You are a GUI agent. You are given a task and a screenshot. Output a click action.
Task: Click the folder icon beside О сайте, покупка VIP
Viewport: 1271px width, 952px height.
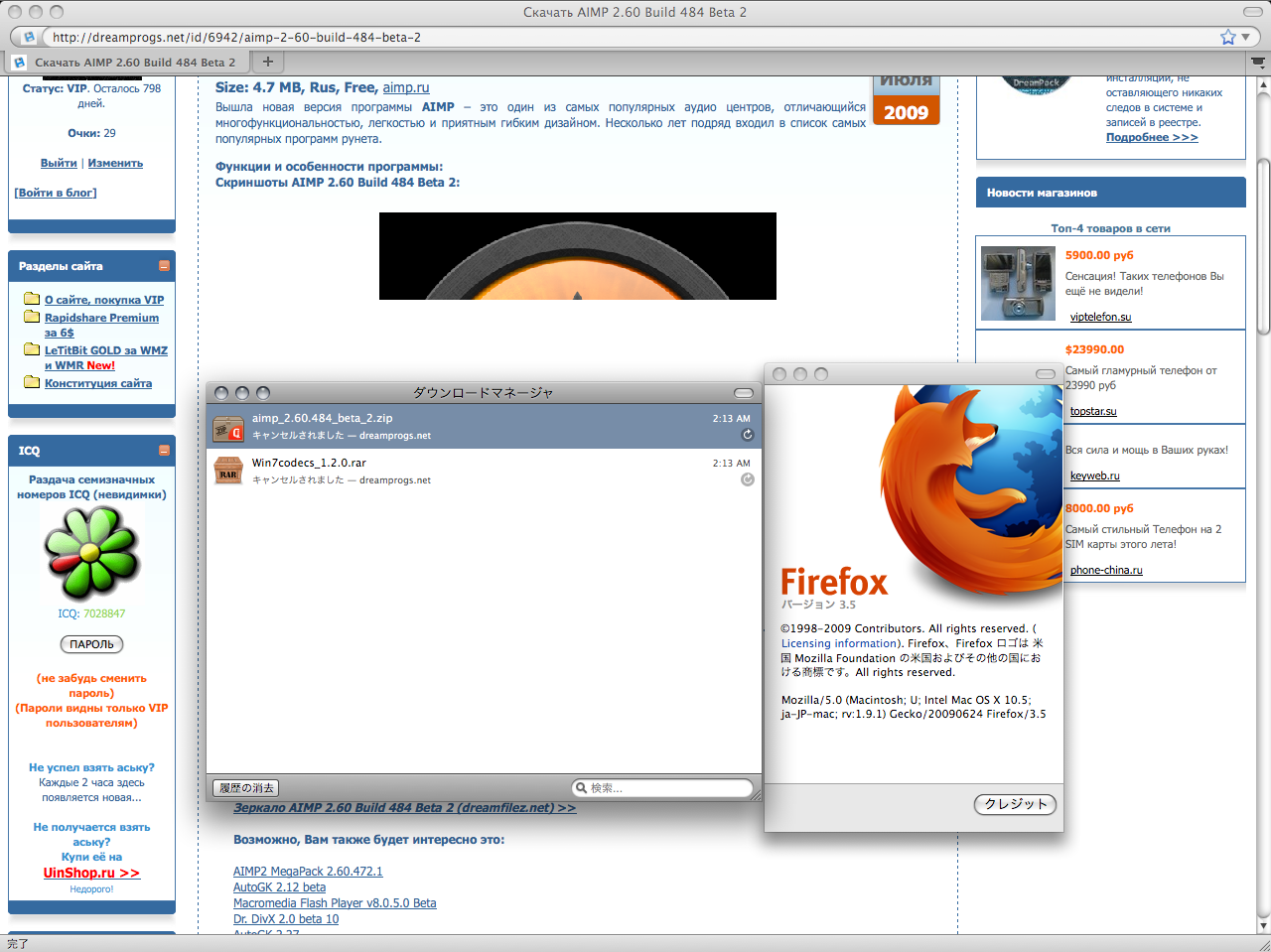(32, 298)
